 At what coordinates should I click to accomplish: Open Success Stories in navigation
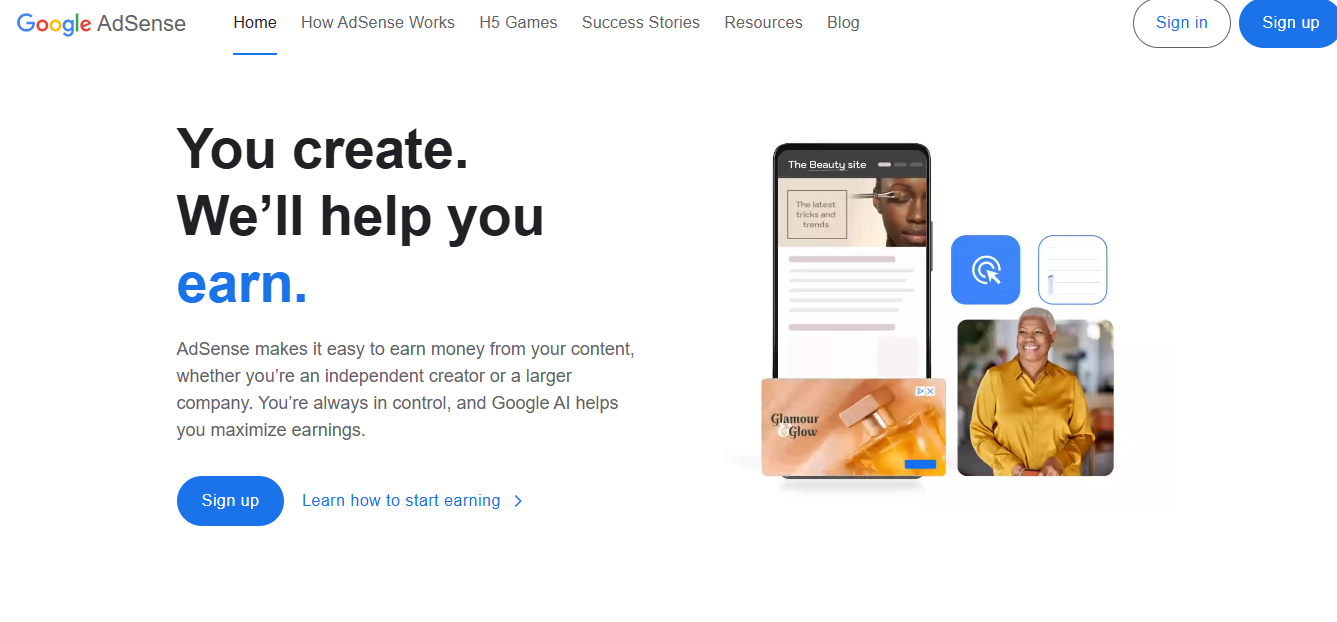(x=641, y=22)
